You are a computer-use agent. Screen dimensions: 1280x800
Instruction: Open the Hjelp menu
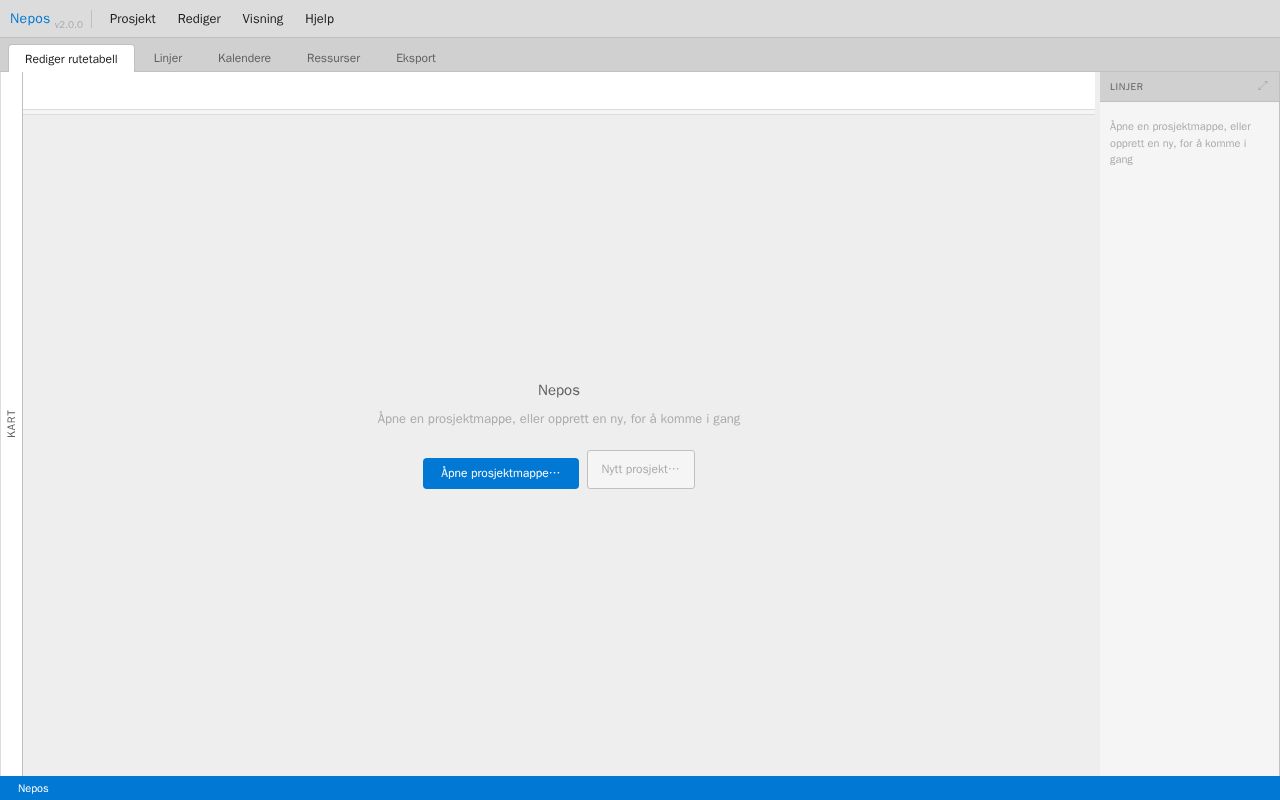[x=320, y=19]
